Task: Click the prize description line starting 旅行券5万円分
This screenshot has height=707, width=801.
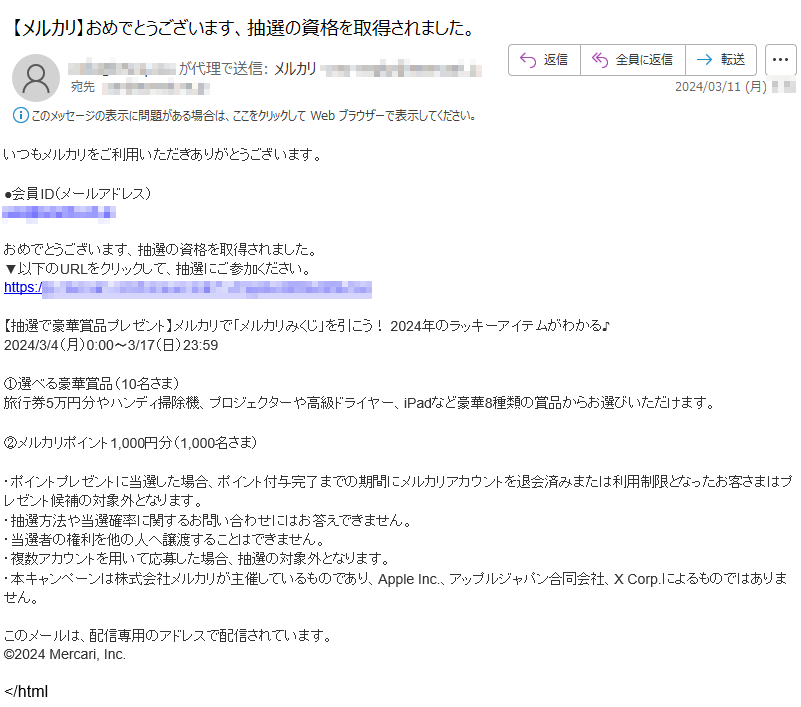Action: point(359,403)
